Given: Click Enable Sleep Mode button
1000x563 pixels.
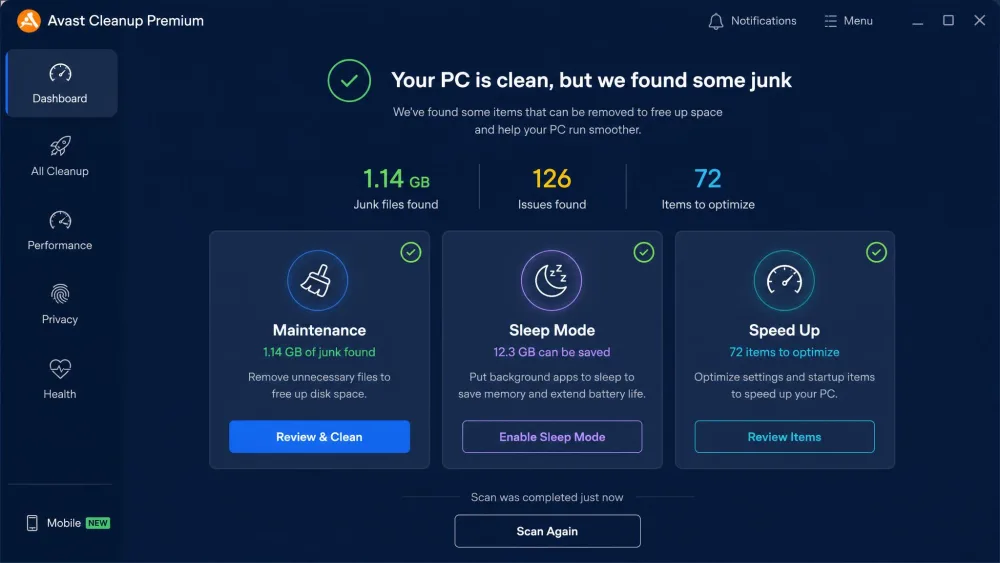Looking at the screenshot, I should click(x=552, y=437).
